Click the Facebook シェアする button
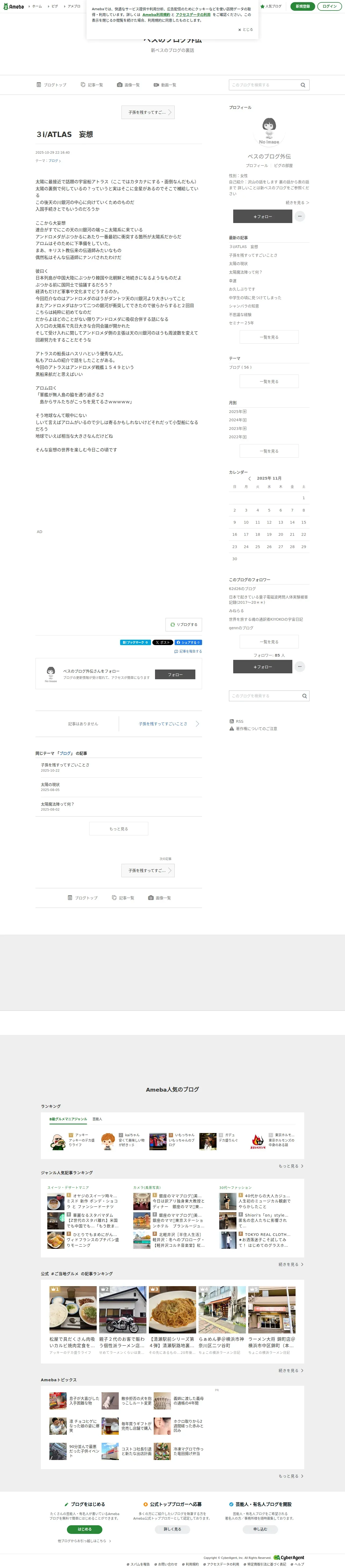Viewport: 345px width, 1568px height. [188, 642]
